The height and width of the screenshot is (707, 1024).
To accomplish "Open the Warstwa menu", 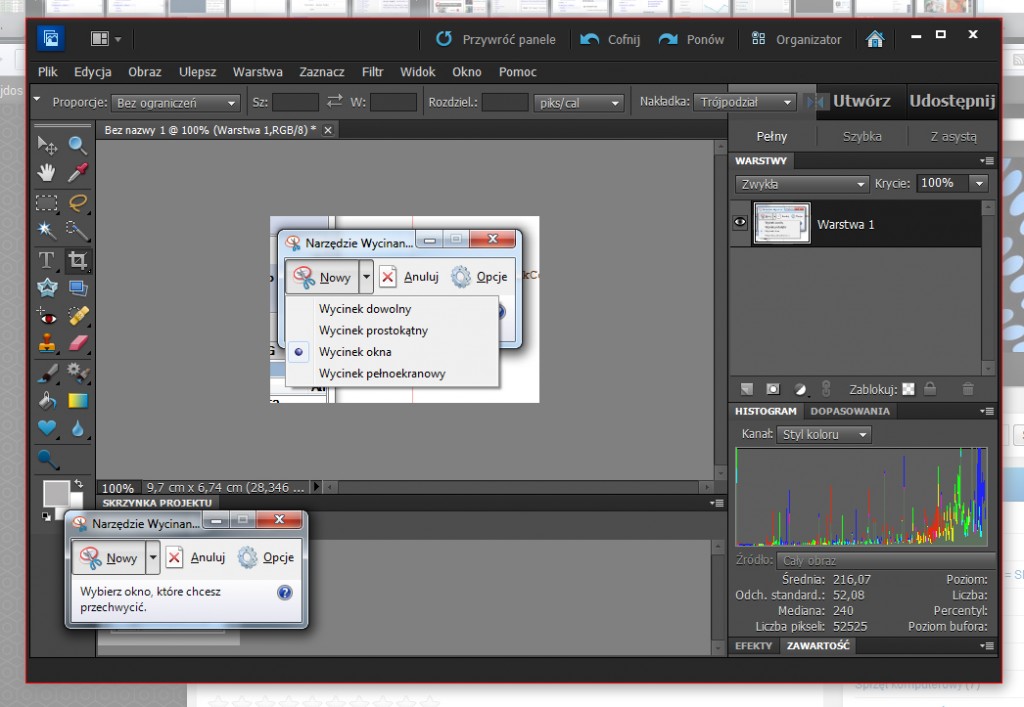I will tap(257, 72).
